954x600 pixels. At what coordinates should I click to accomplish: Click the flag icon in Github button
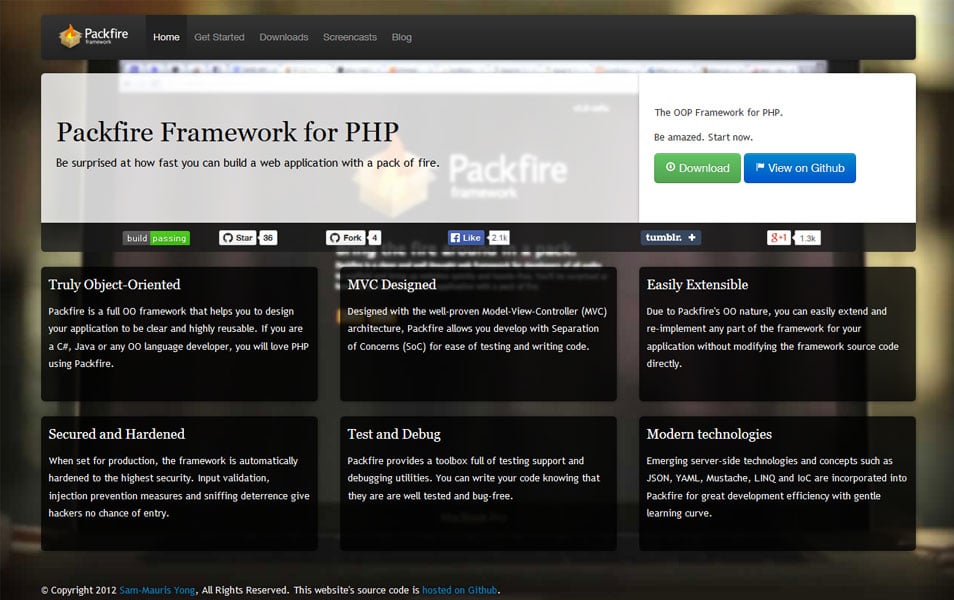(x=760, y=167)
